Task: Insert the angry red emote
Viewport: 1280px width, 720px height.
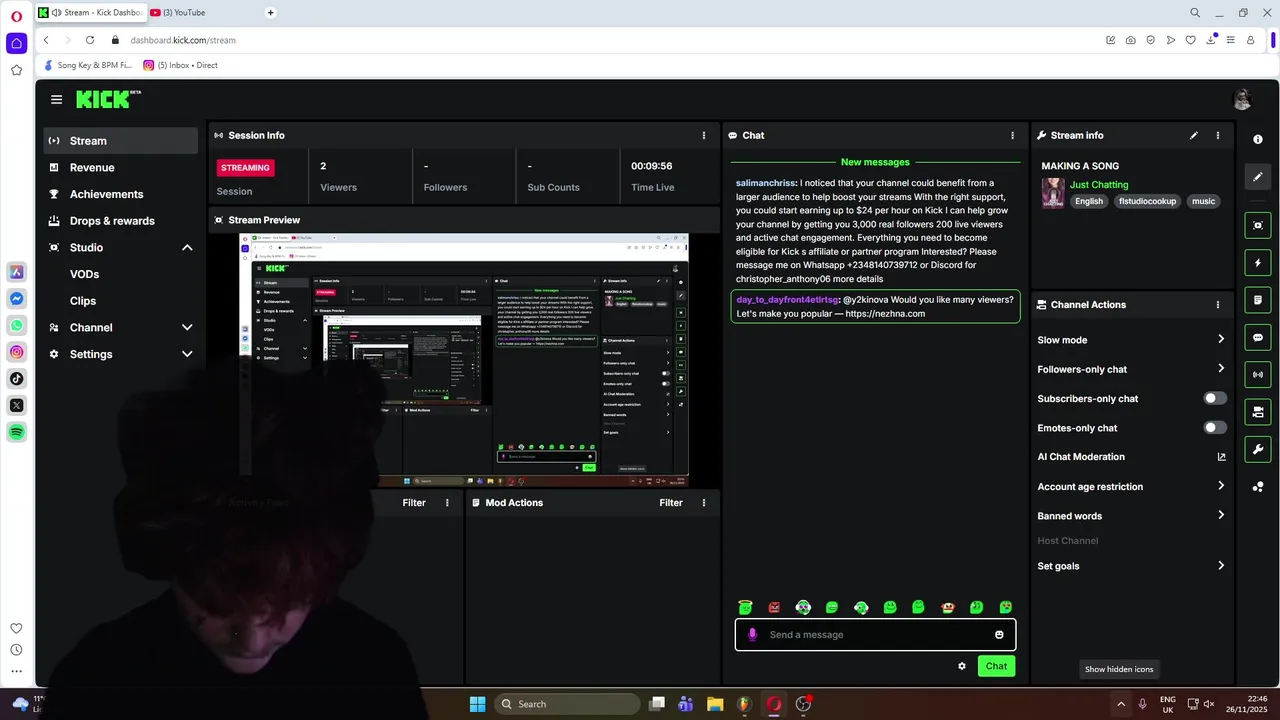Action: pos(774,607)
